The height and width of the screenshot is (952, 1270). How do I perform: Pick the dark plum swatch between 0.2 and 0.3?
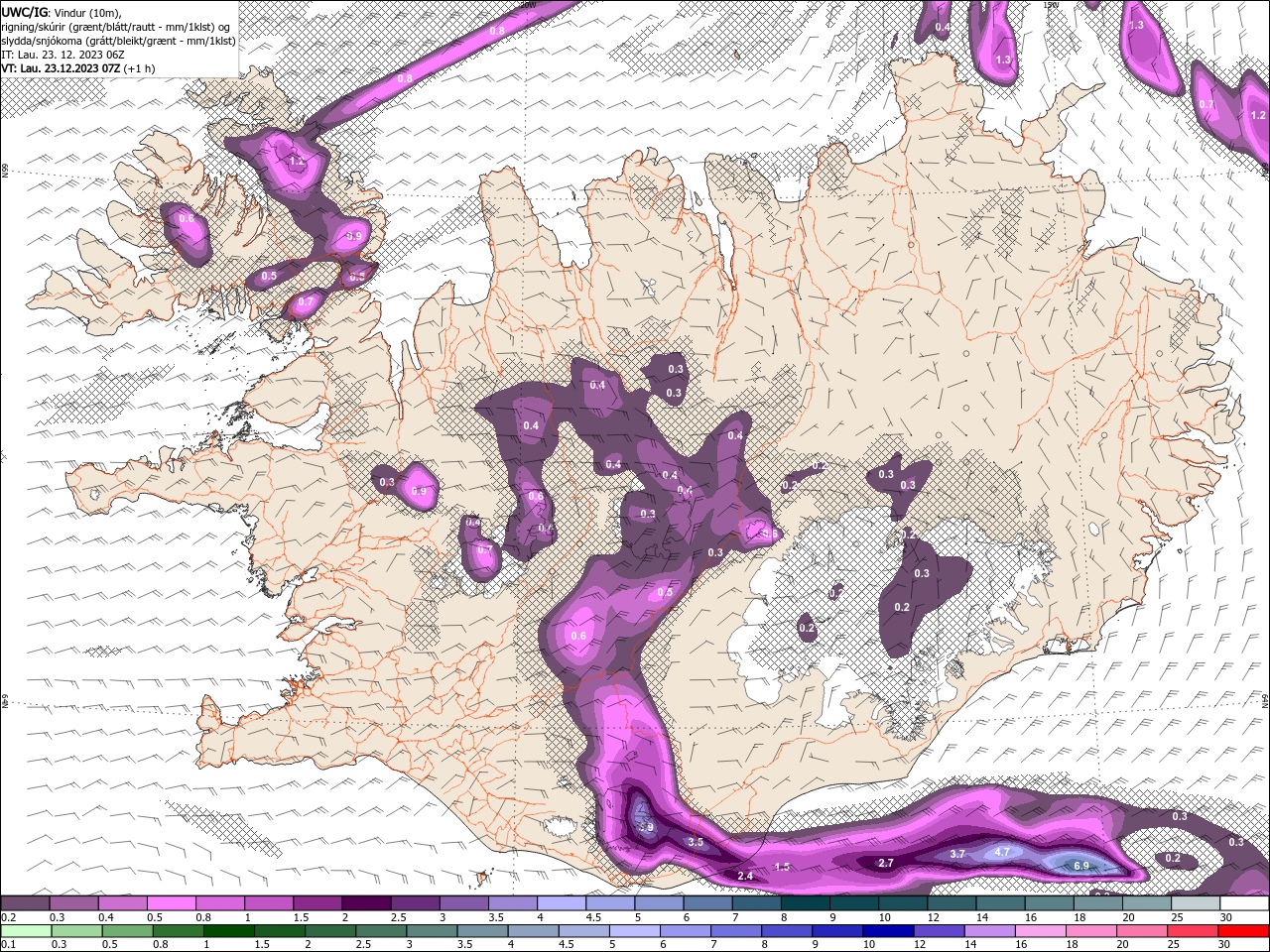pyautogui.click(x=25, y=903)
